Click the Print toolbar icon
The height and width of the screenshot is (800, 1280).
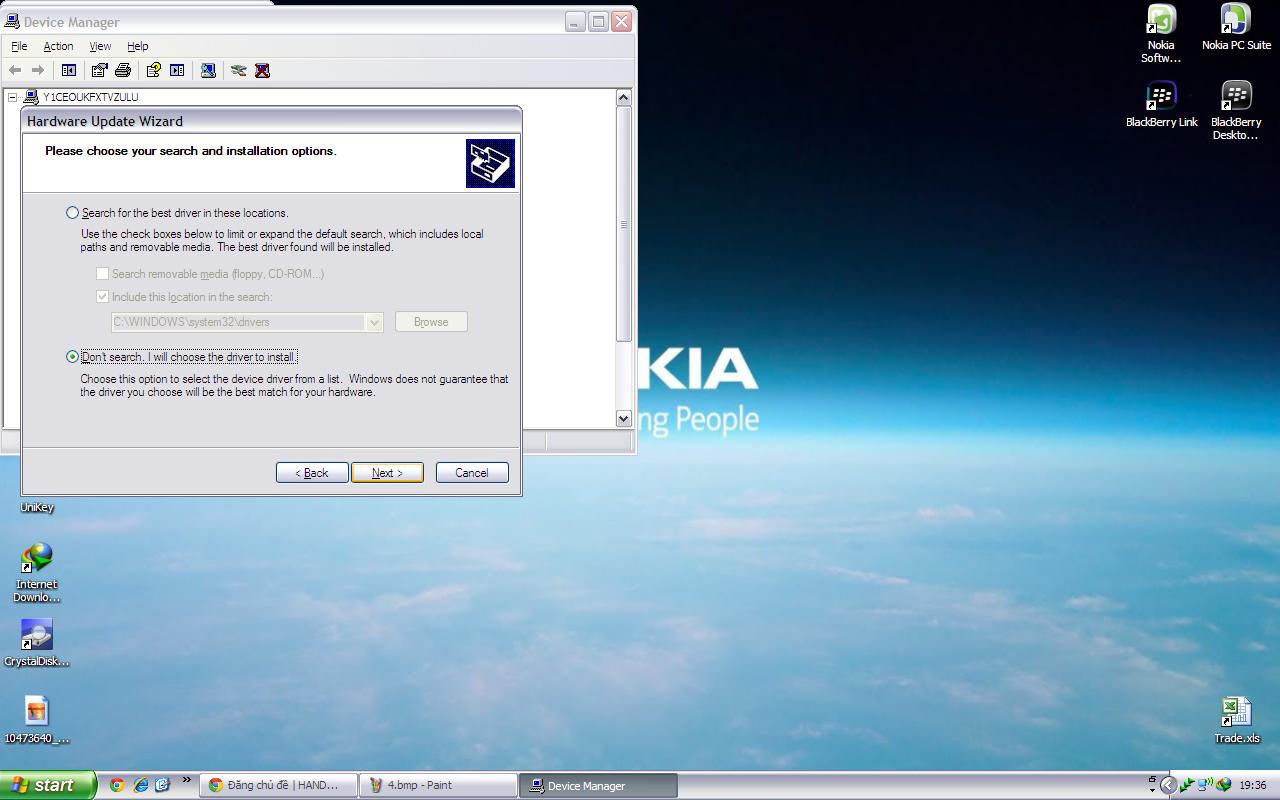click(x=123, y=70)
